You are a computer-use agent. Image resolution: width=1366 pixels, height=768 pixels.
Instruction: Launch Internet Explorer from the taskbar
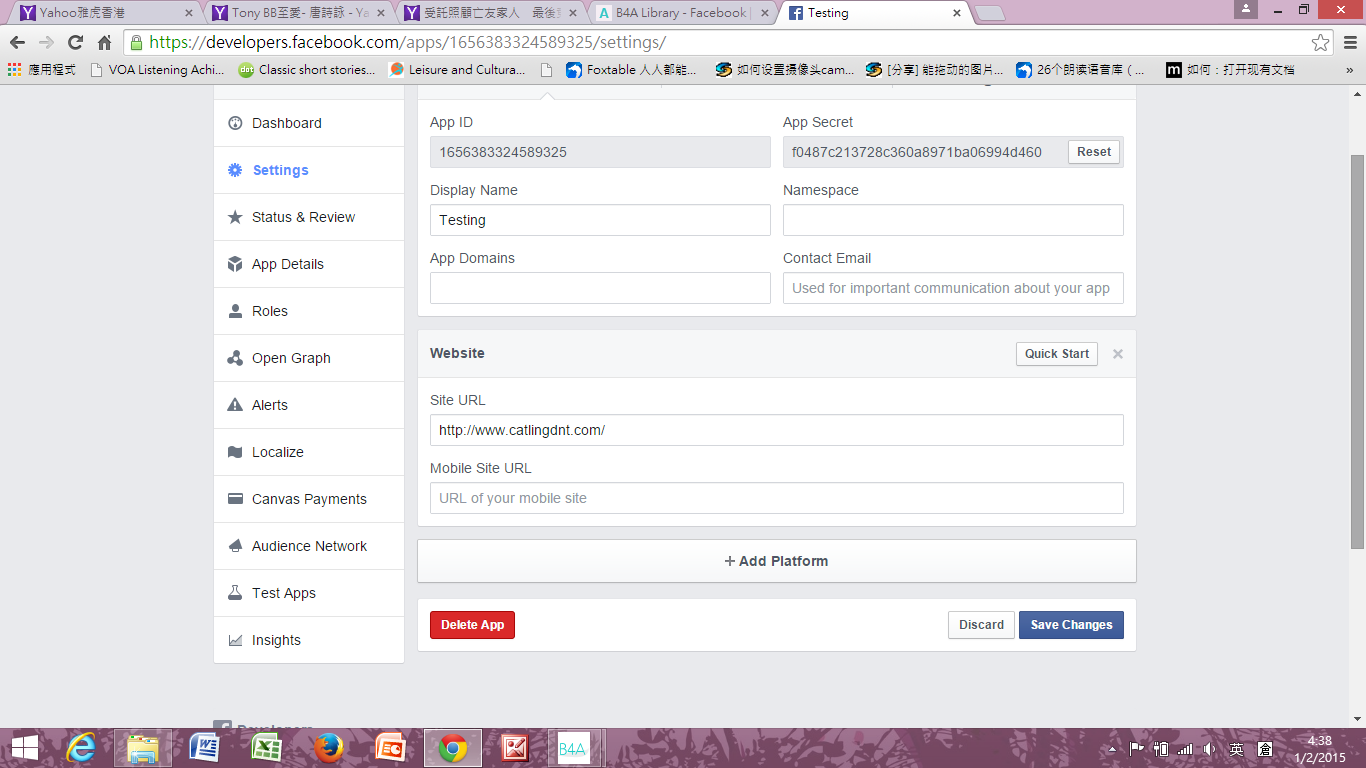(83, 748)
